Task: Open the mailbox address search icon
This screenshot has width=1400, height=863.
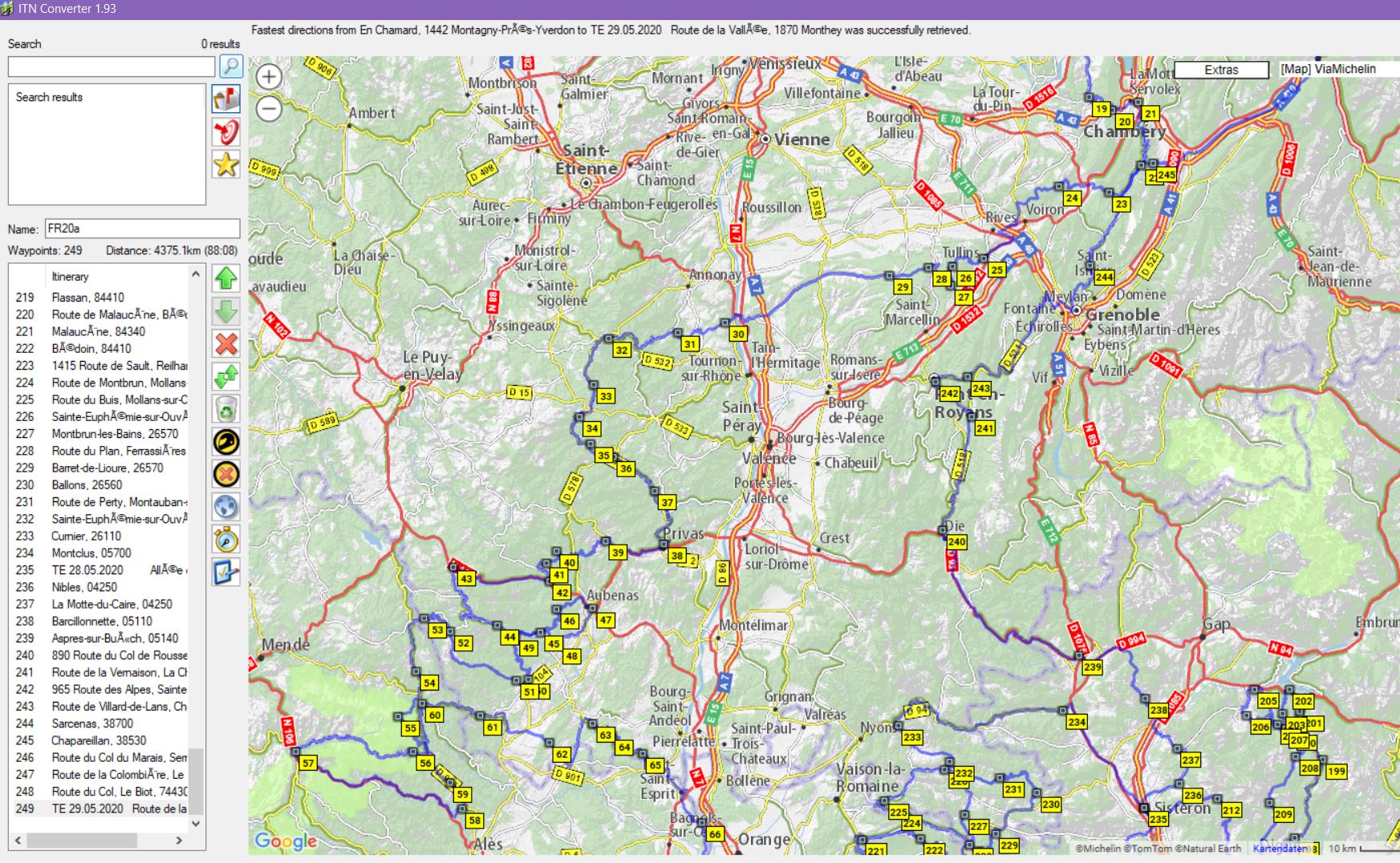Action: tap(226, 99)
